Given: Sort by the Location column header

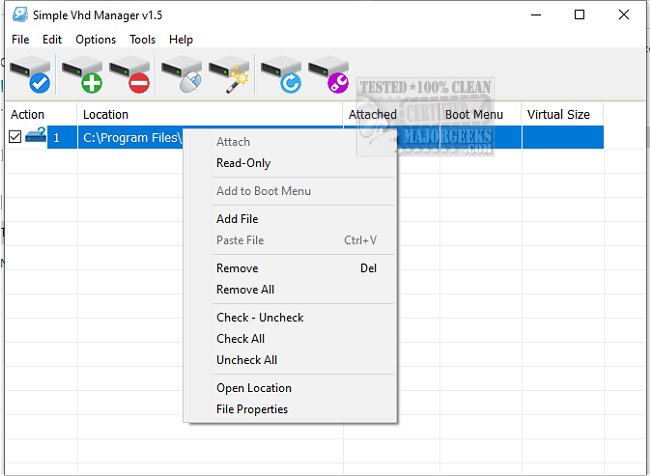Looking at the screenshot, I should (x=210, y=114).
